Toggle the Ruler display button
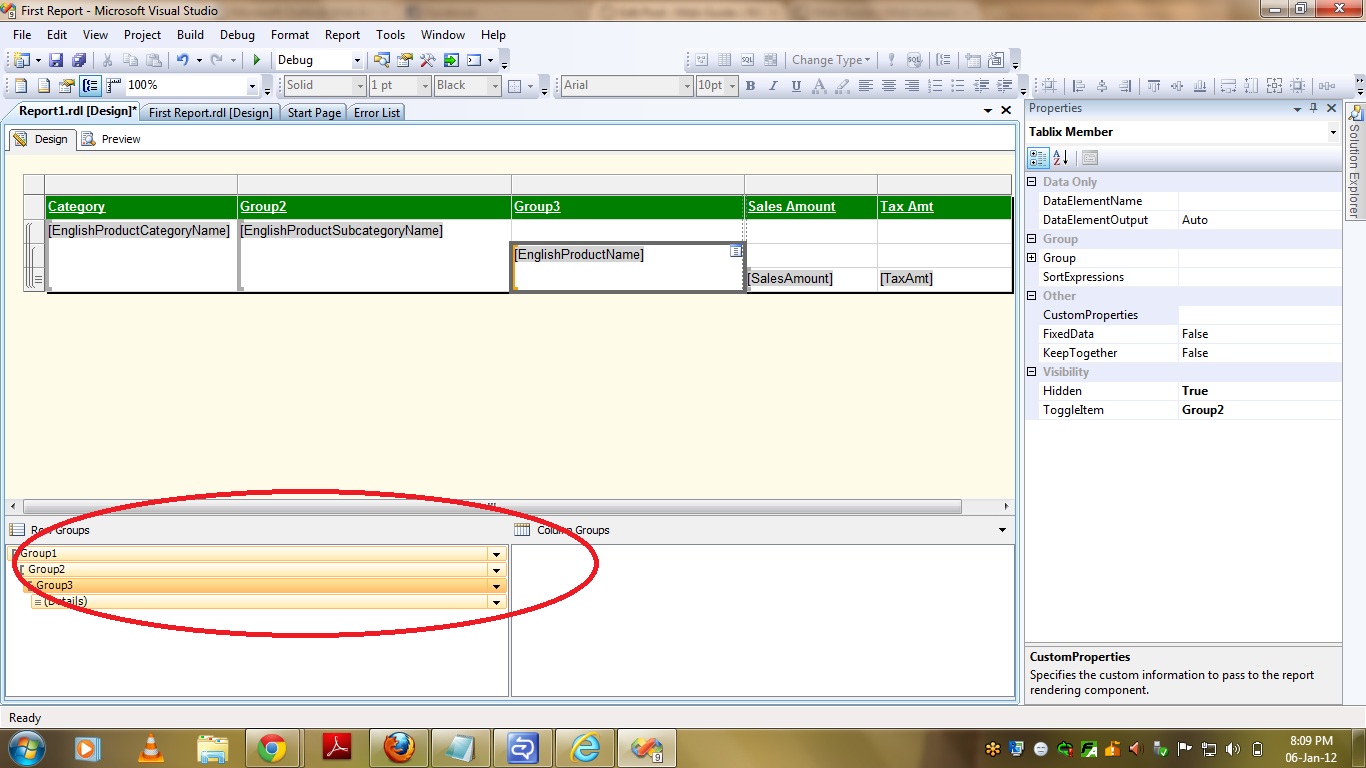The height and width of the screenshot is (768, 1366). coord(113,86)
